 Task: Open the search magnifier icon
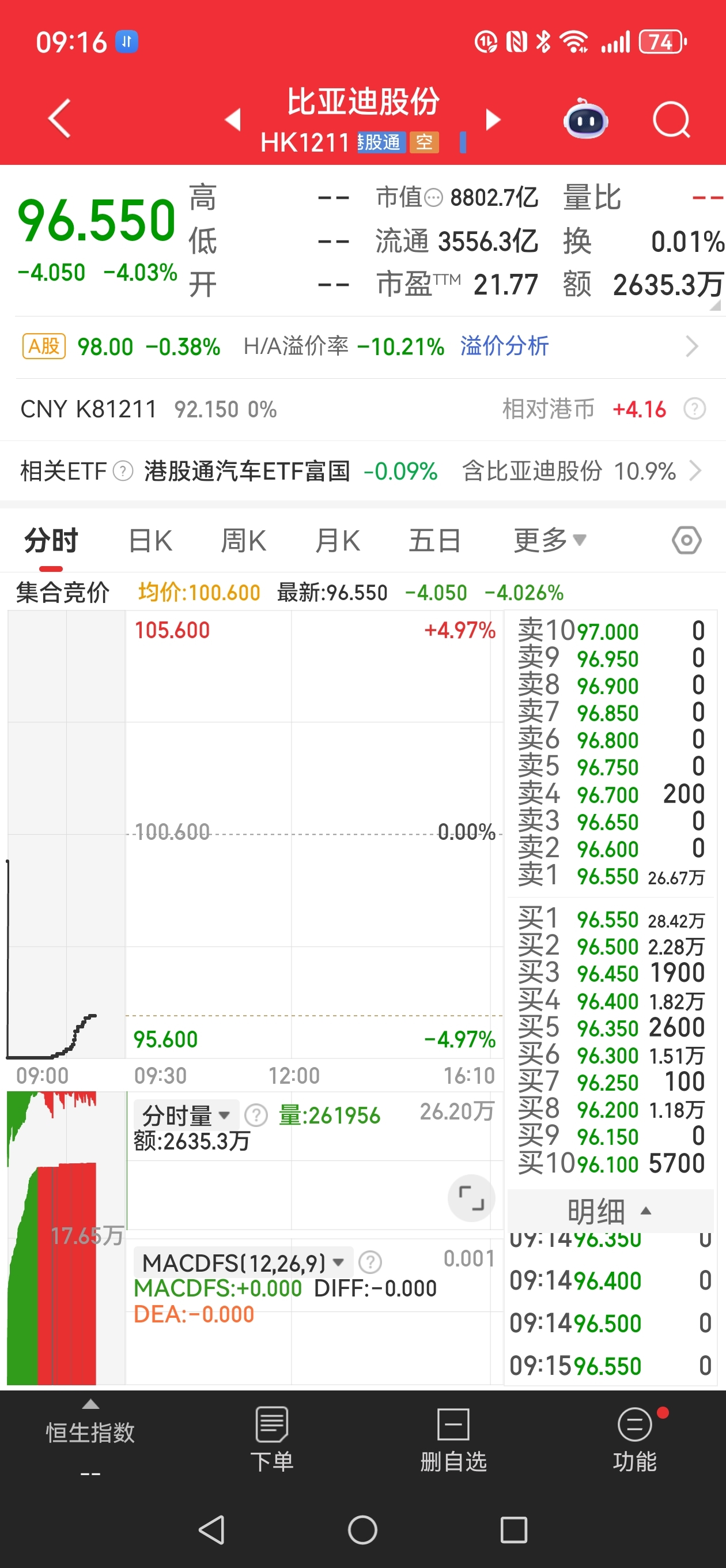click(x=671, y=120)
